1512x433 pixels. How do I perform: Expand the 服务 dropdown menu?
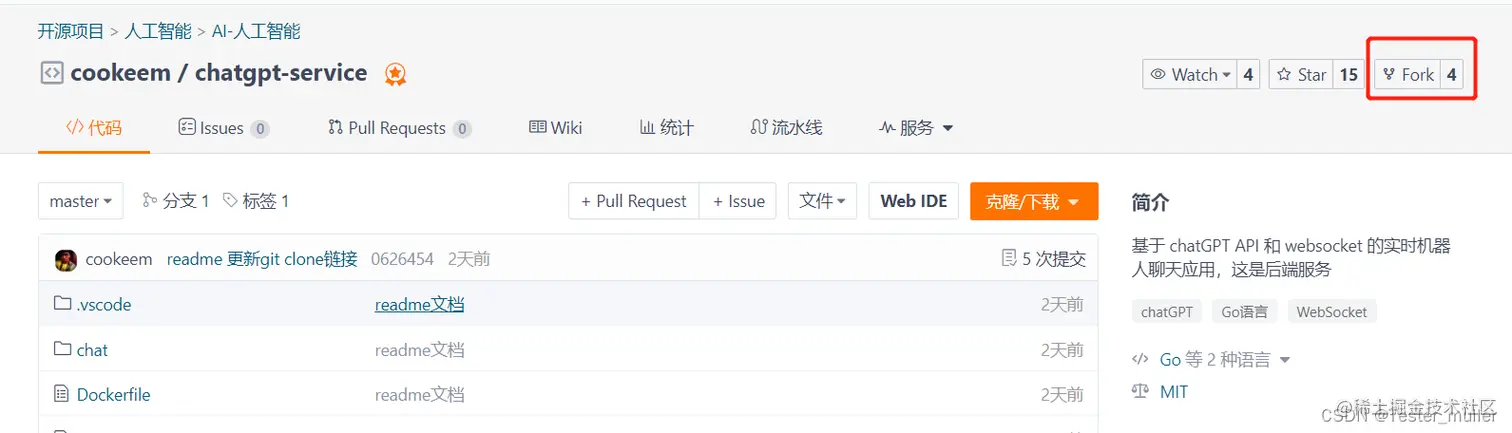(x=916, y=127)
